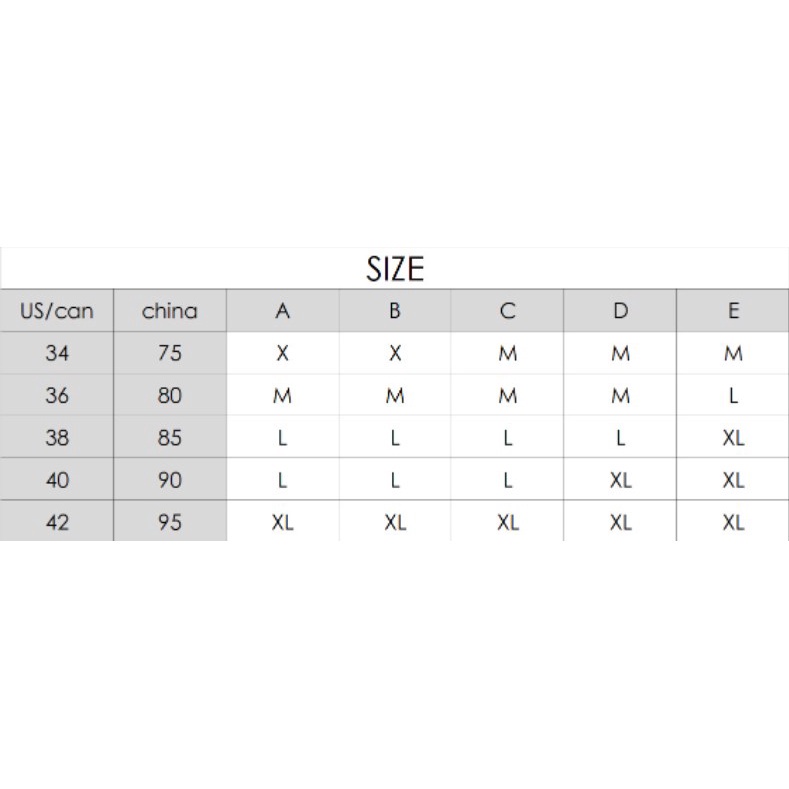Click the SIZE table title
This screenshot has width=789, height=789.
tap(395, 269)
